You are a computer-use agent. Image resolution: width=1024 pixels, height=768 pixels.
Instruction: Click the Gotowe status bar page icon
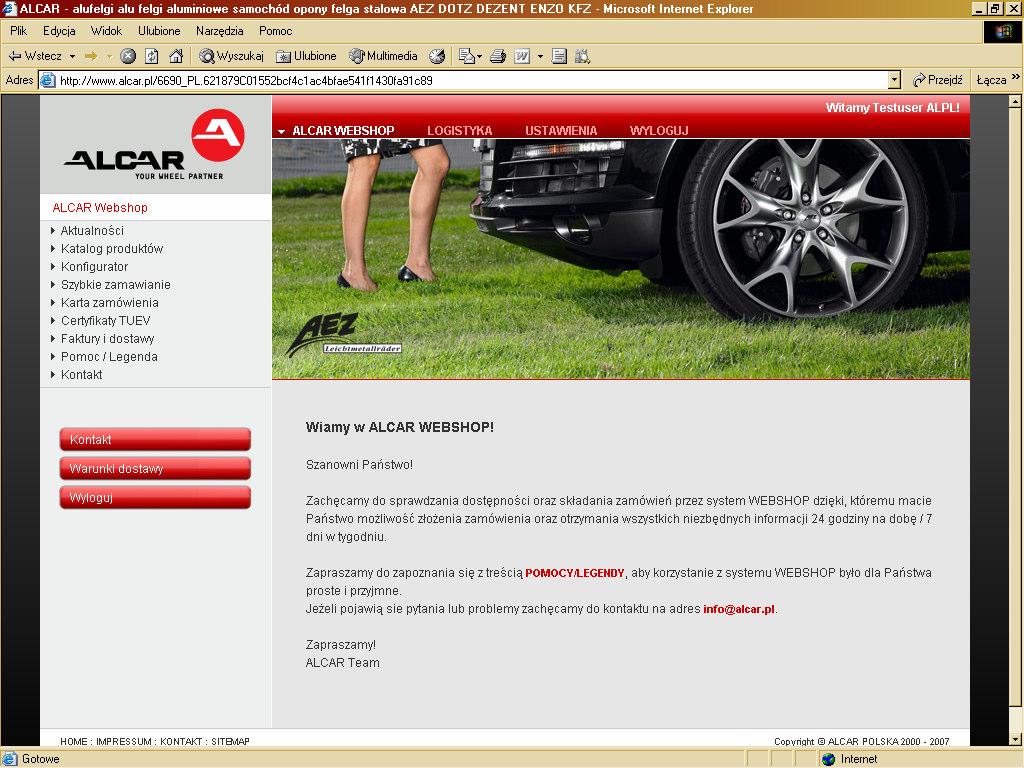[x=10, y=759]
